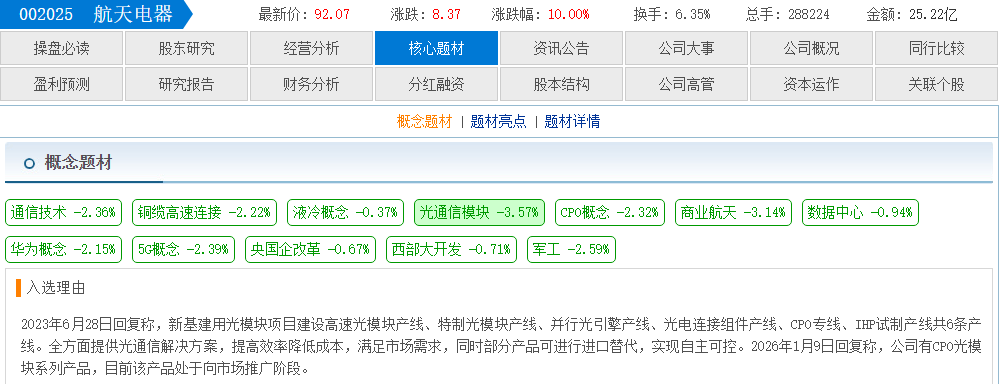
Task: Open the 公司概况 tab
Action: pyautogui.click(x=811, y=48)
